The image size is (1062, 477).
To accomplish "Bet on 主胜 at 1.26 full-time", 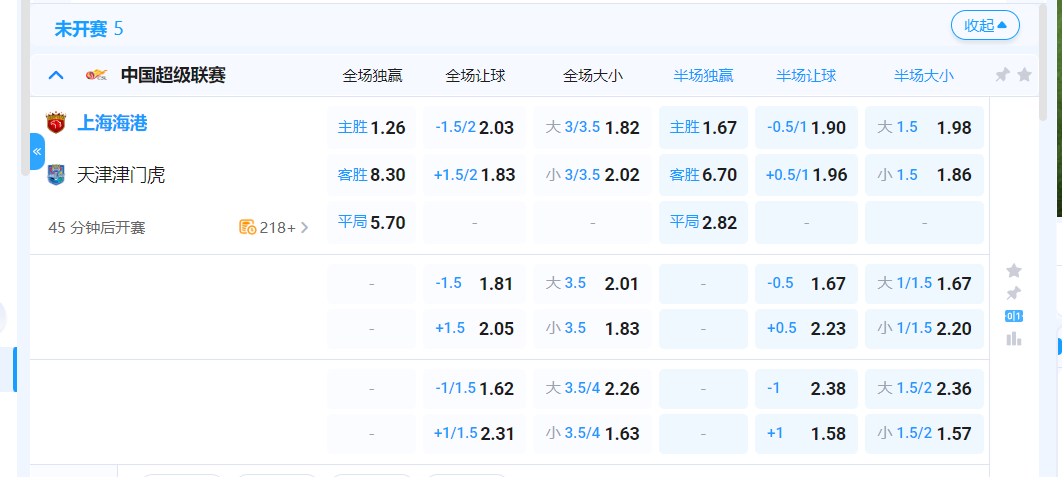I will click(372, 128).
